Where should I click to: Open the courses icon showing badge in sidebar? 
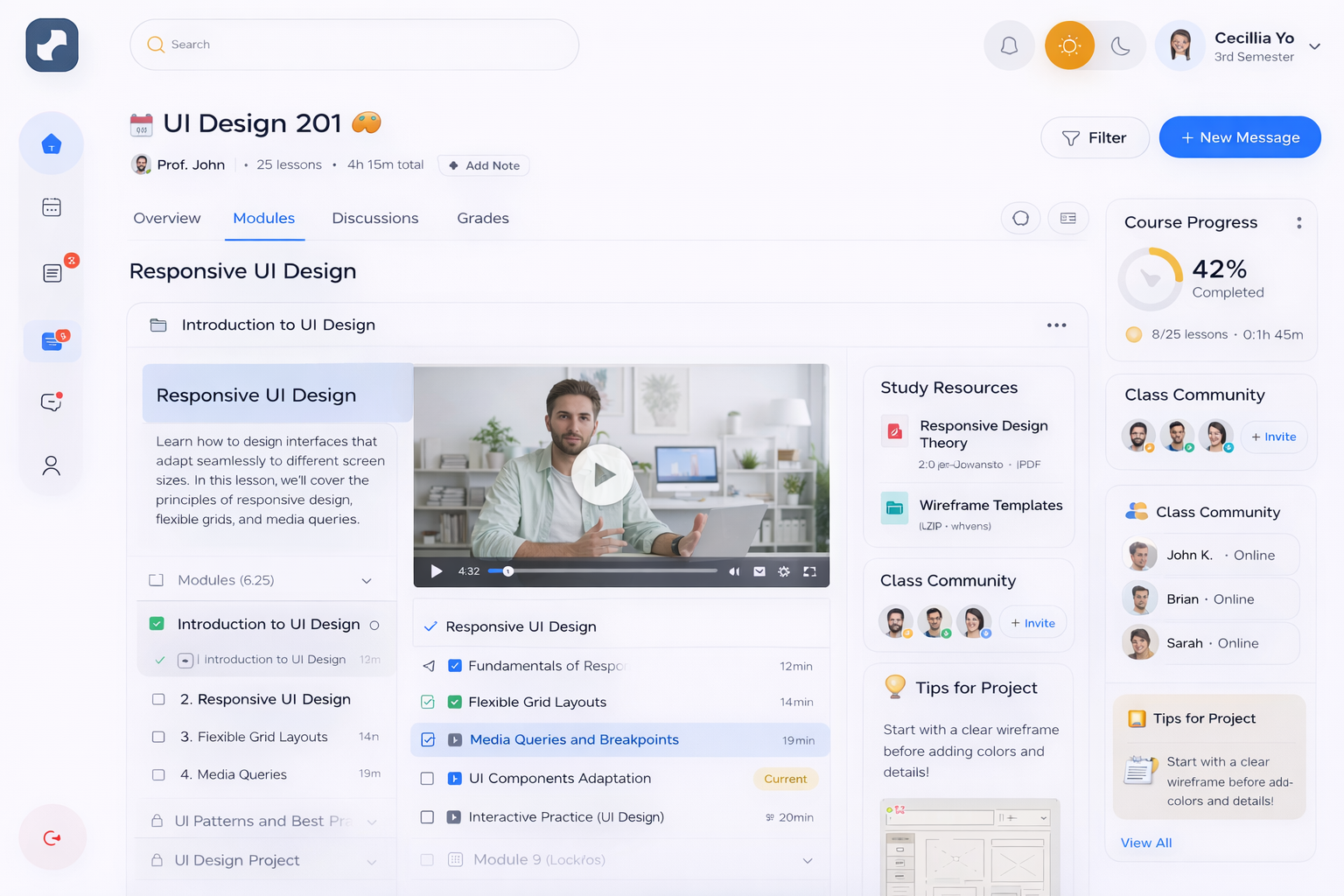click(52, 340)
